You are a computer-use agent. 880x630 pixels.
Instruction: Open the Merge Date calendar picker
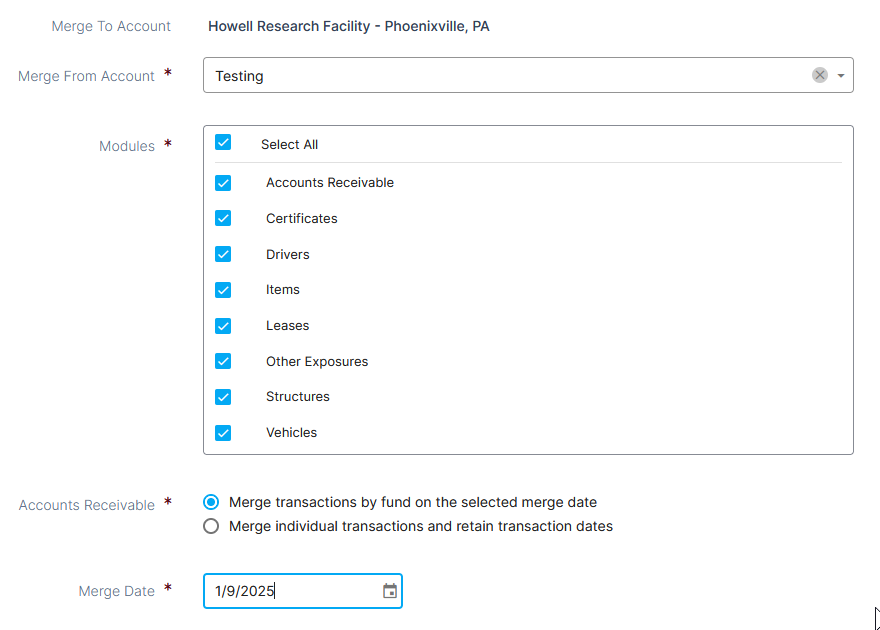pos(389,591)
